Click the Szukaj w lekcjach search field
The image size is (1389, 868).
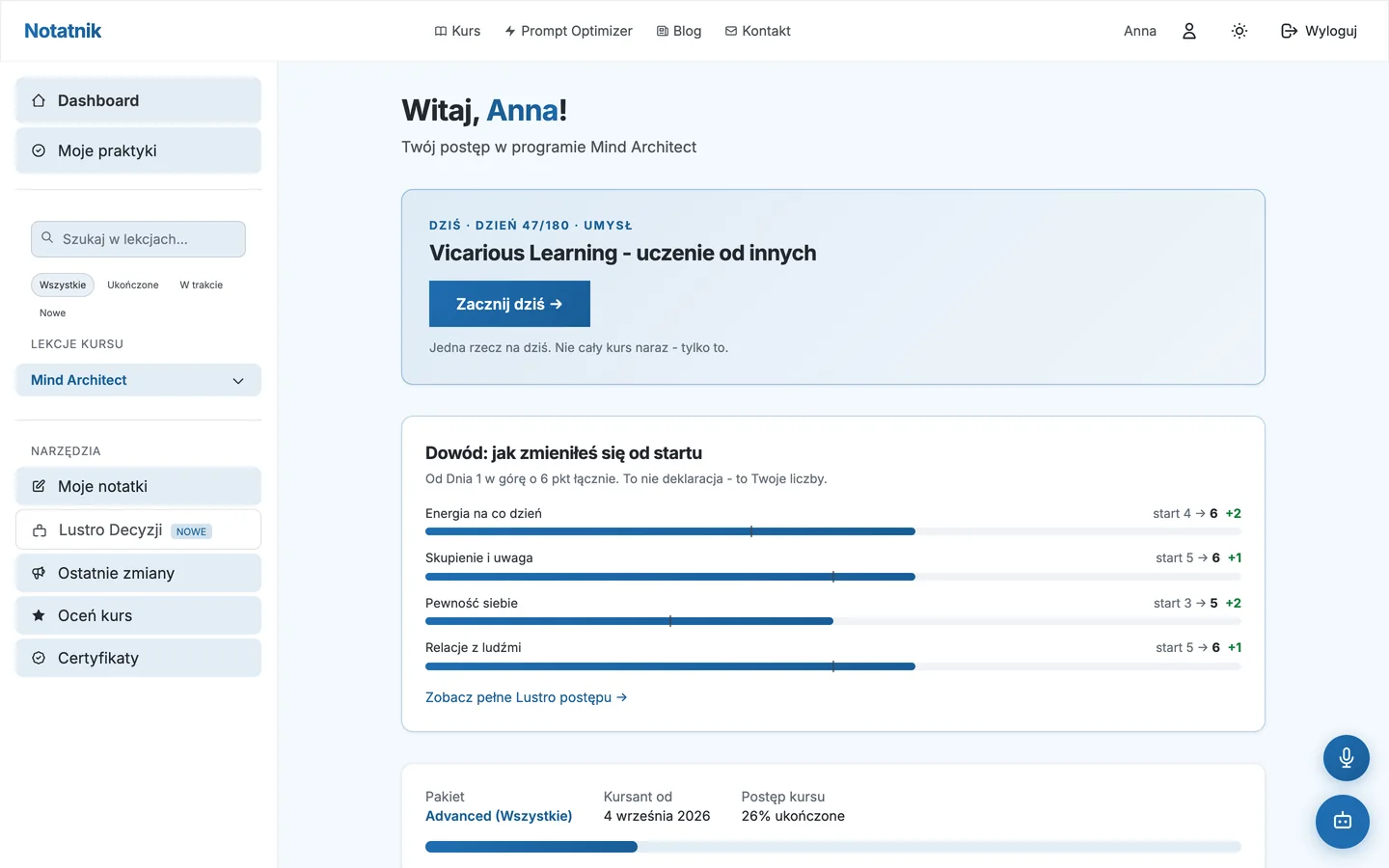138,239
